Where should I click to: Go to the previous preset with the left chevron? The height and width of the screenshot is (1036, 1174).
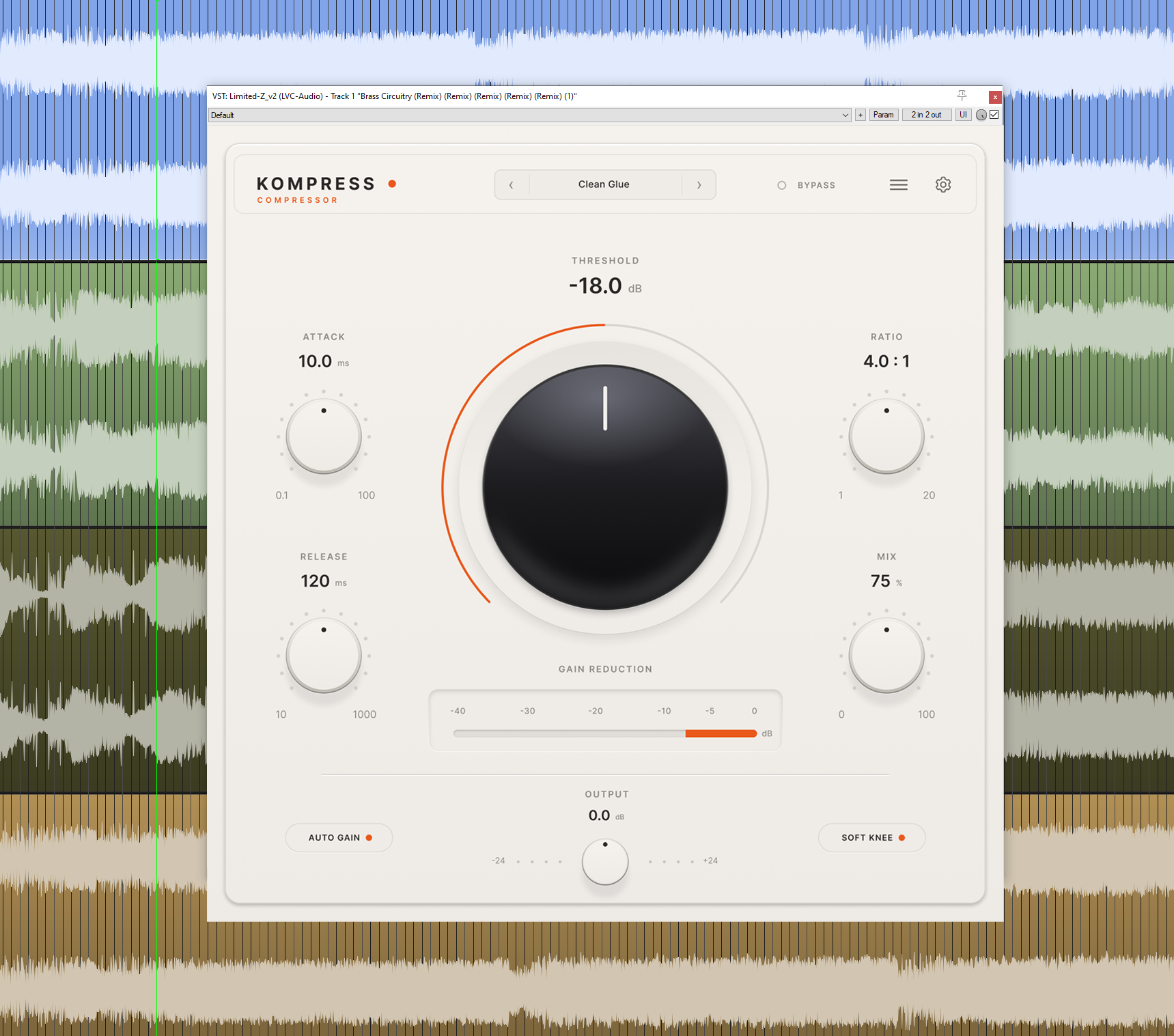pyautogui.click(x=511, y=184)
